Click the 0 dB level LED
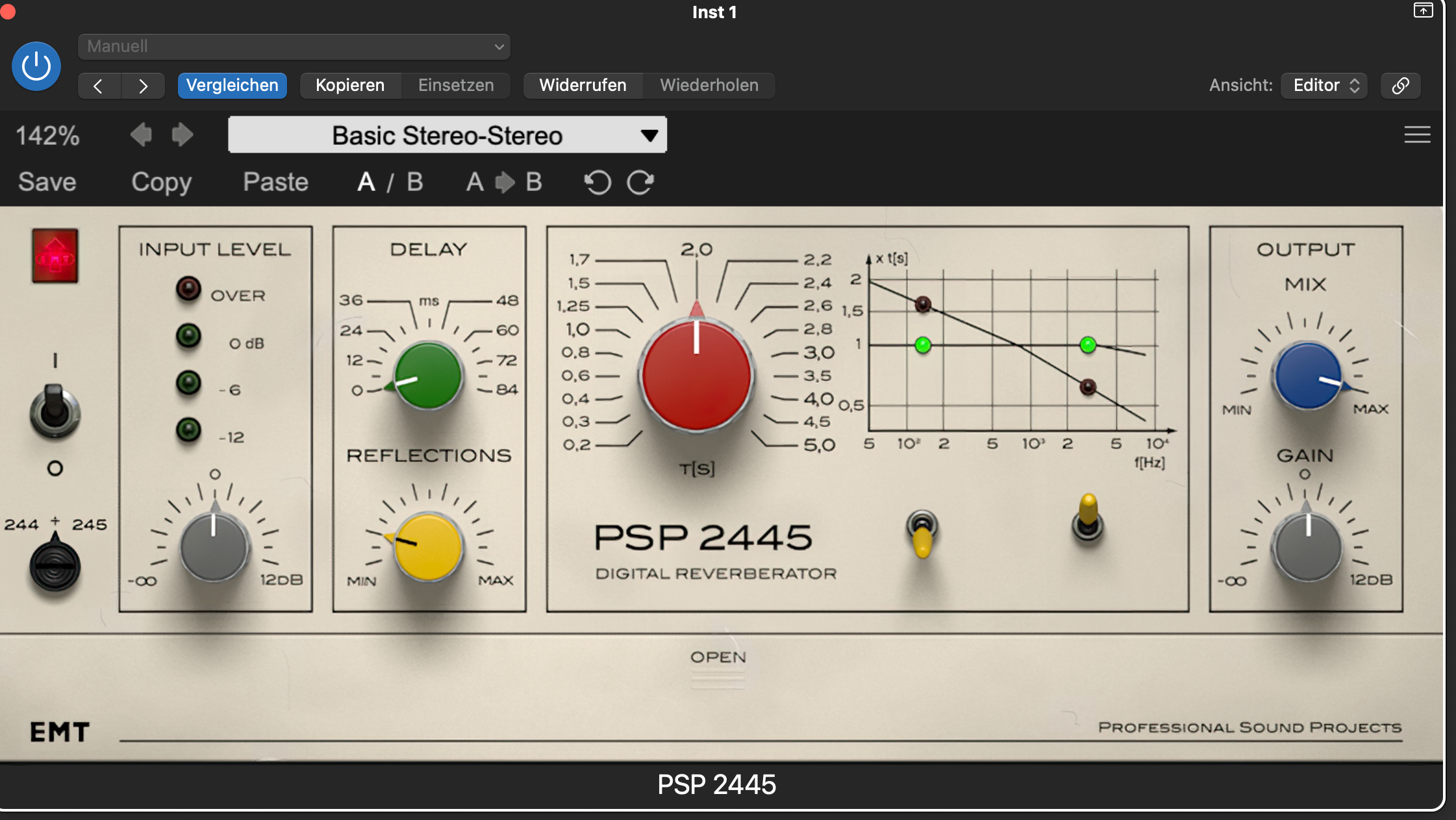 [x=188, y=336]
